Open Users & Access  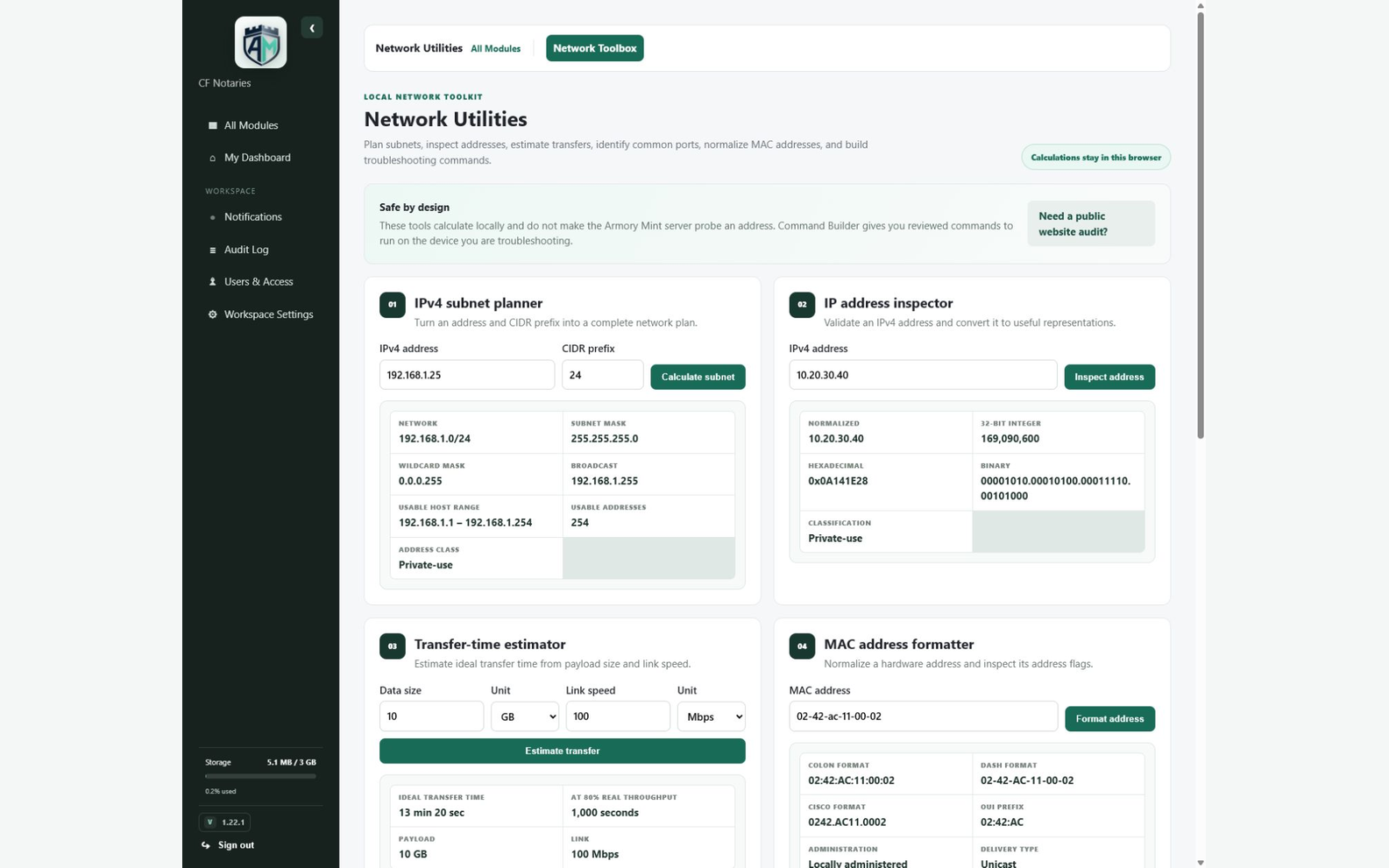(260, 282)
